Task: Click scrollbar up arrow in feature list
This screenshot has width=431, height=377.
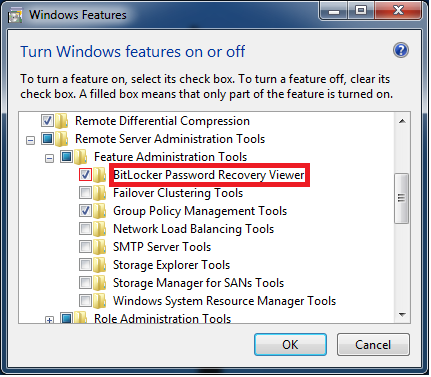Action: [x=402, y=121]
